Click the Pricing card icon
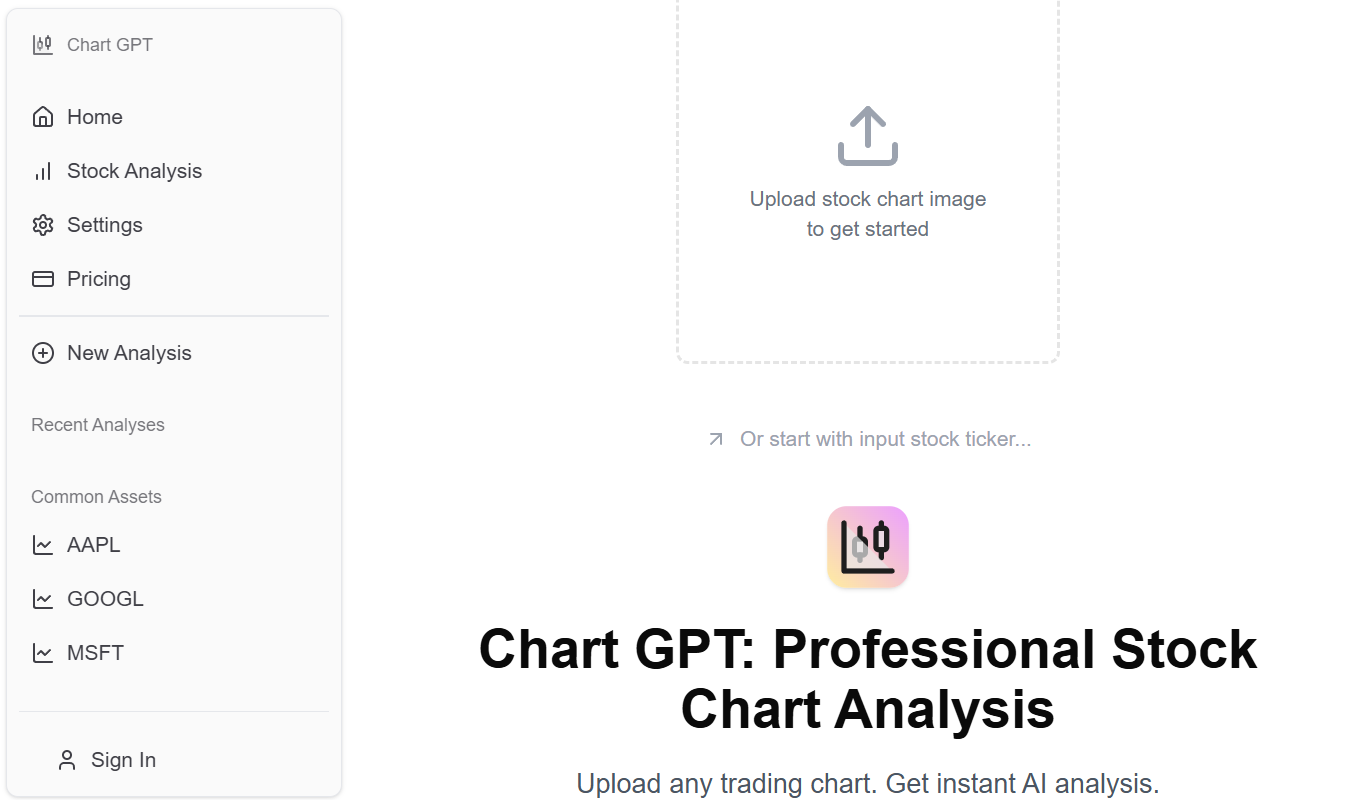The image size is (1351, 800). 43,279
